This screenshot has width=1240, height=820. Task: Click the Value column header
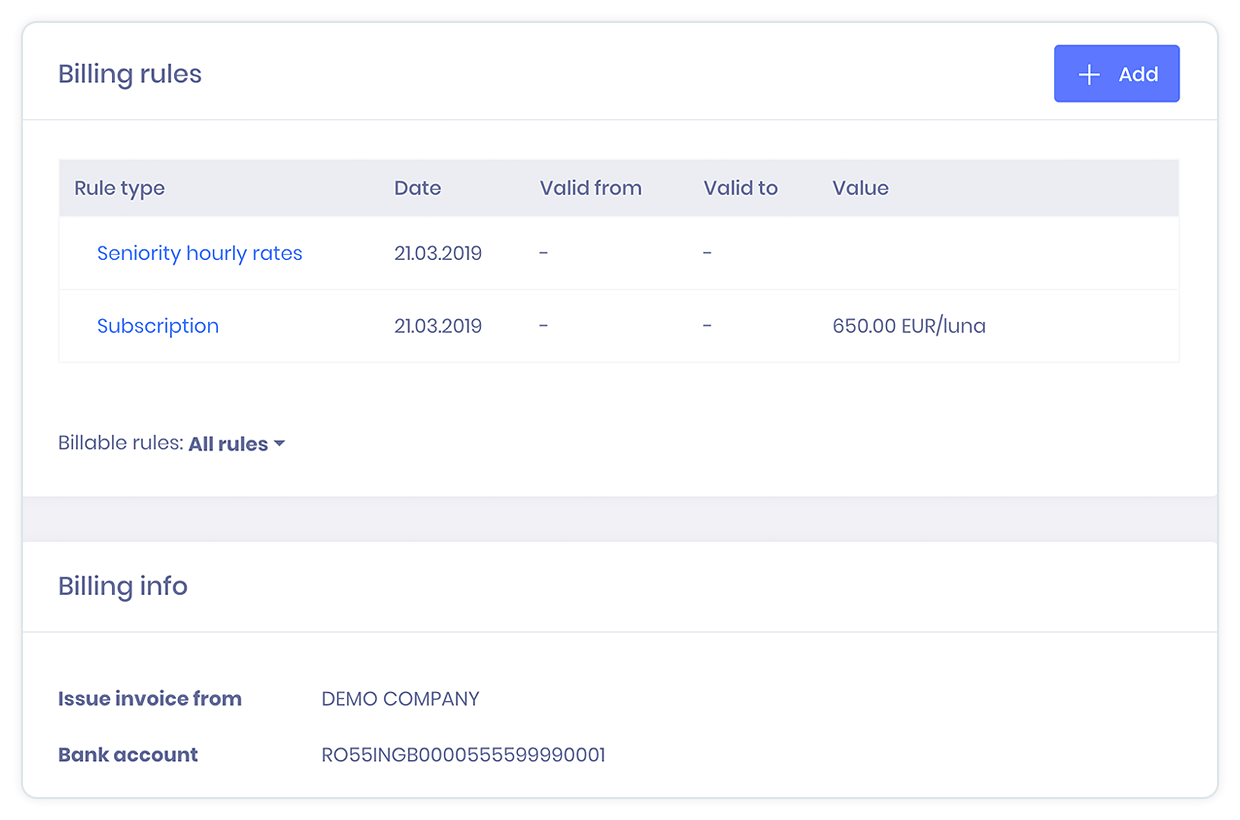coord(861,188)
